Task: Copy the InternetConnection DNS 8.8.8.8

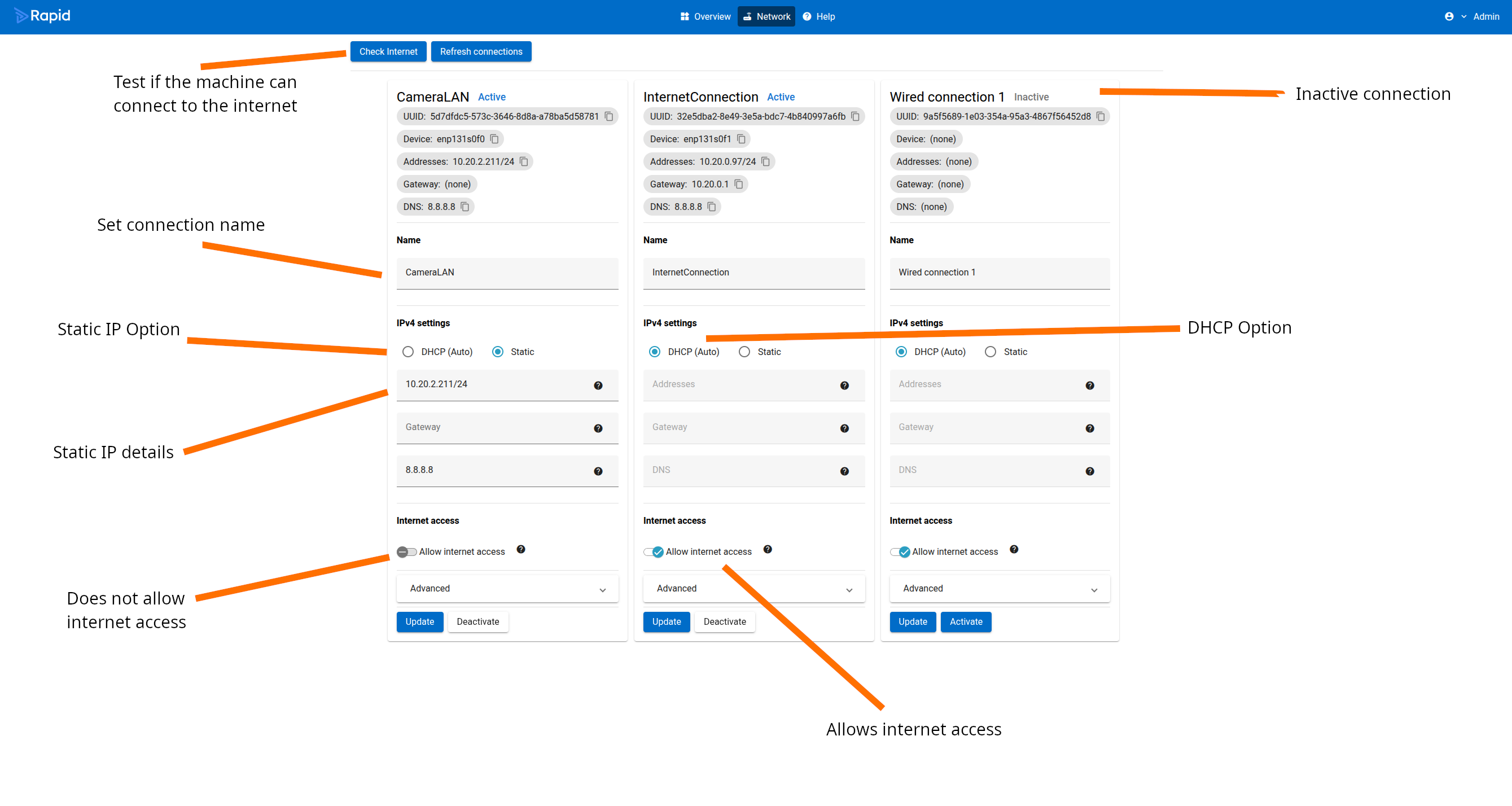Action: (x=711, y=207)
